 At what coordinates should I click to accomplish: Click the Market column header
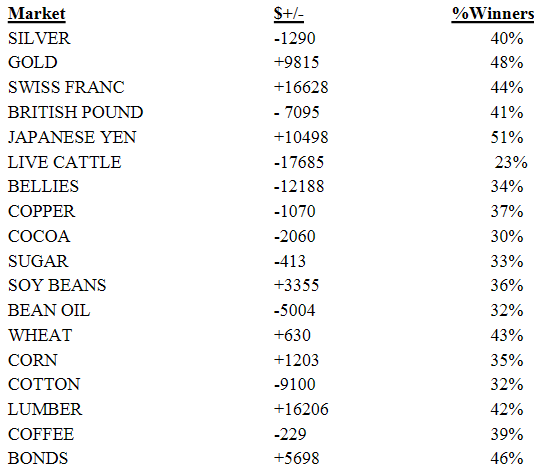(x=37, y=14)
